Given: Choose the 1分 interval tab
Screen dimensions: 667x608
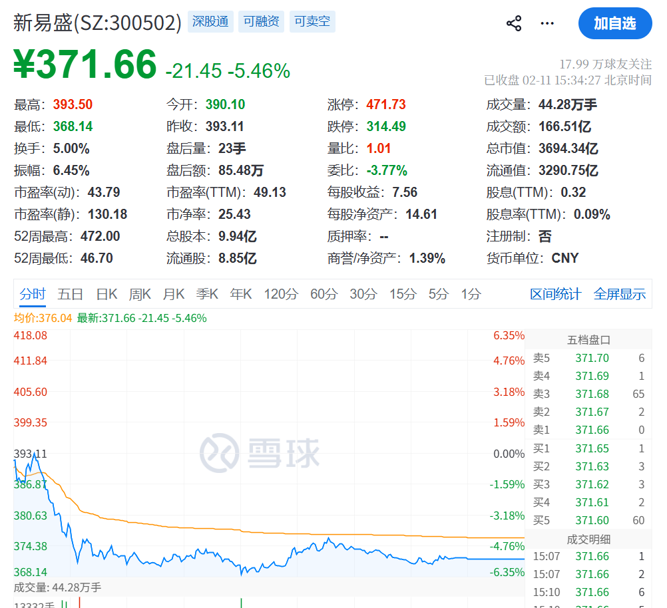Looking at the screenshot, I should [471, 294].
